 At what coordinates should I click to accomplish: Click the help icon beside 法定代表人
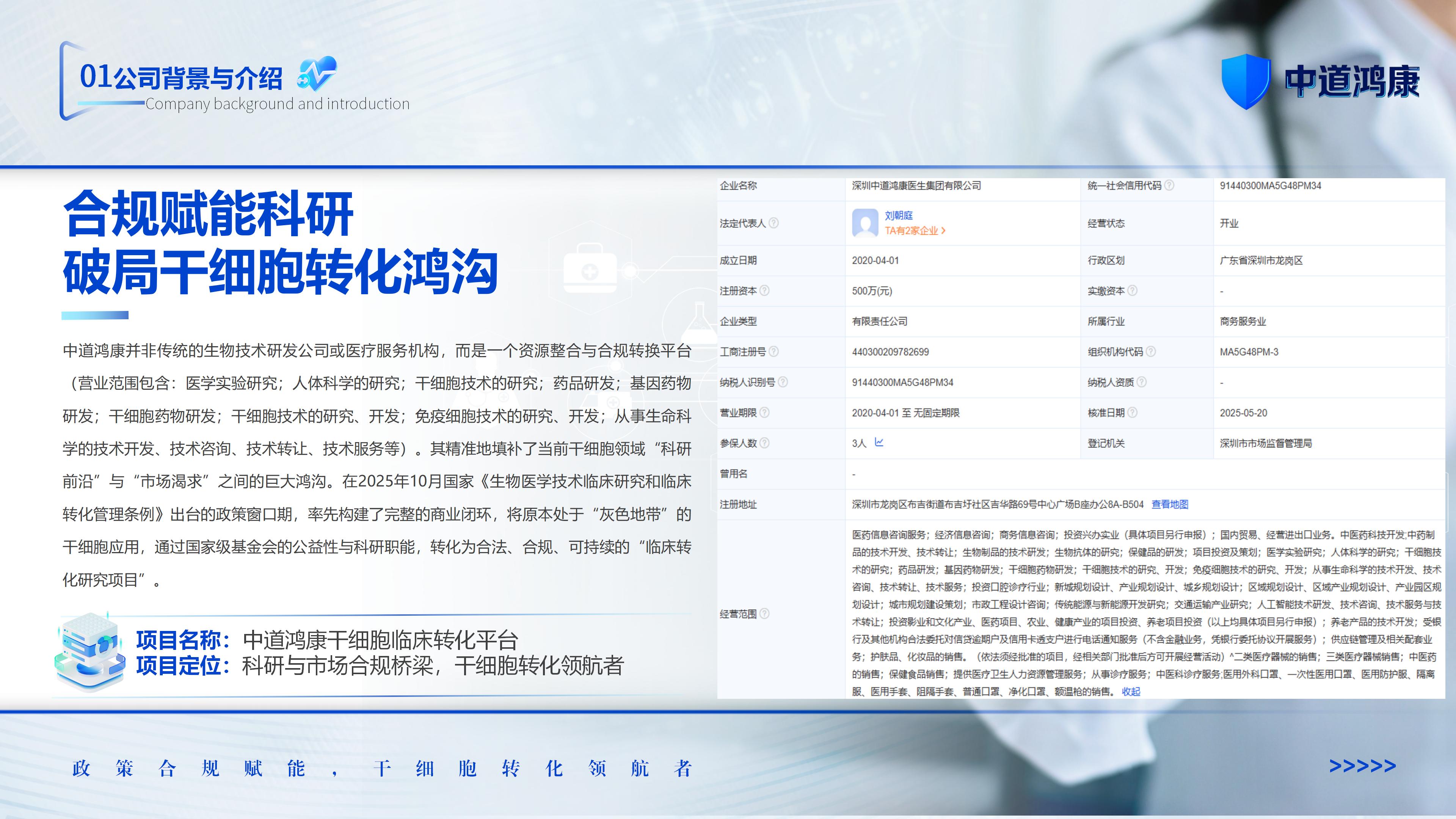point(774,223)
